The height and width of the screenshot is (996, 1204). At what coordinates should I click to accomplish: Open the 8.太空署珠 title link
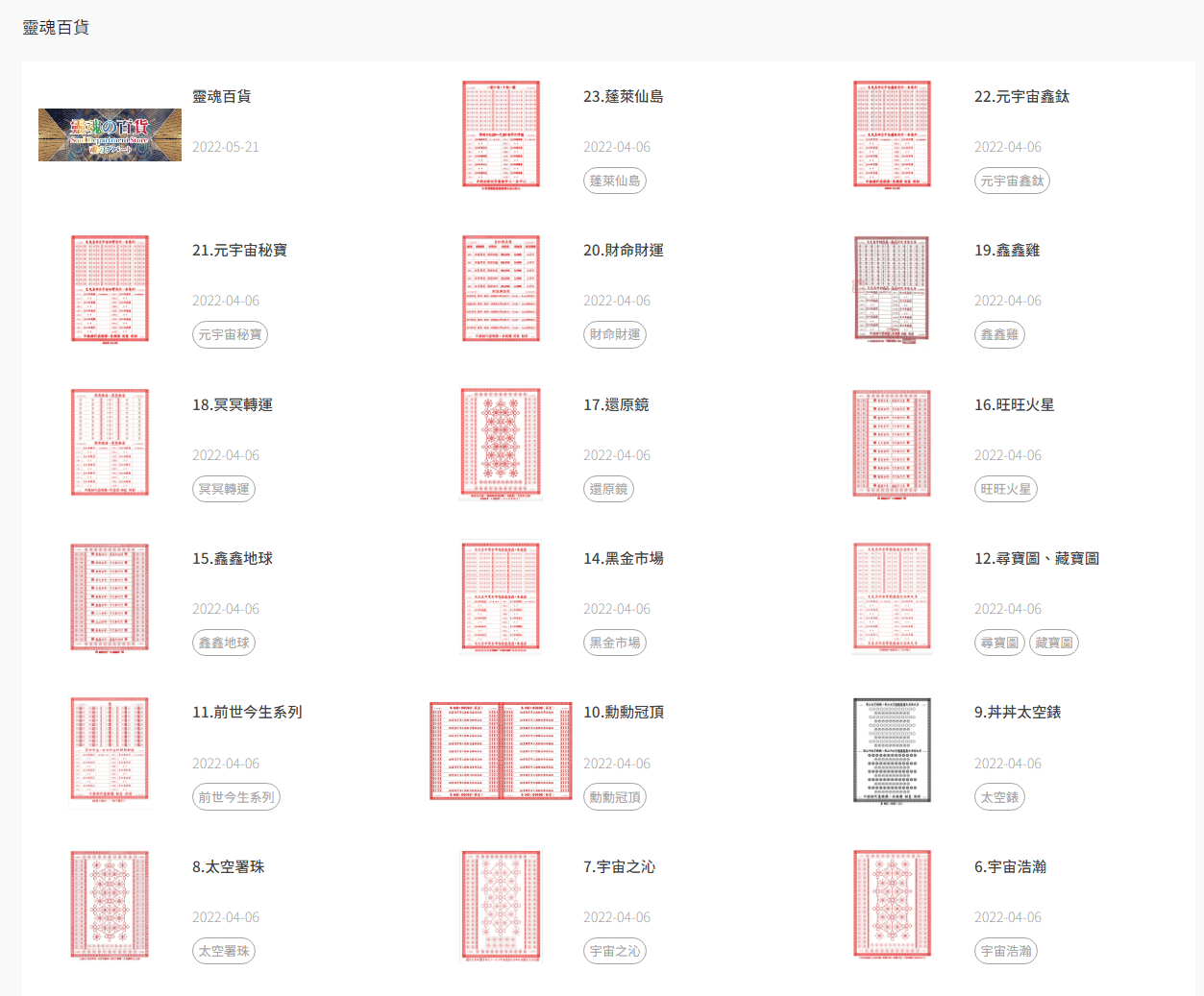tap(229, 866)
